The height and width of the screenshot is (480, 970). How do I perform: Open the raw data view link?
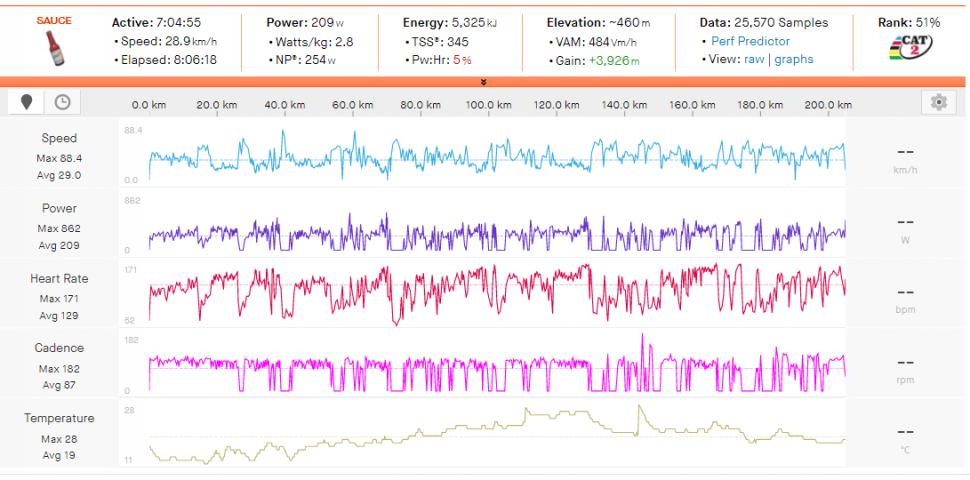pos(754,59)
